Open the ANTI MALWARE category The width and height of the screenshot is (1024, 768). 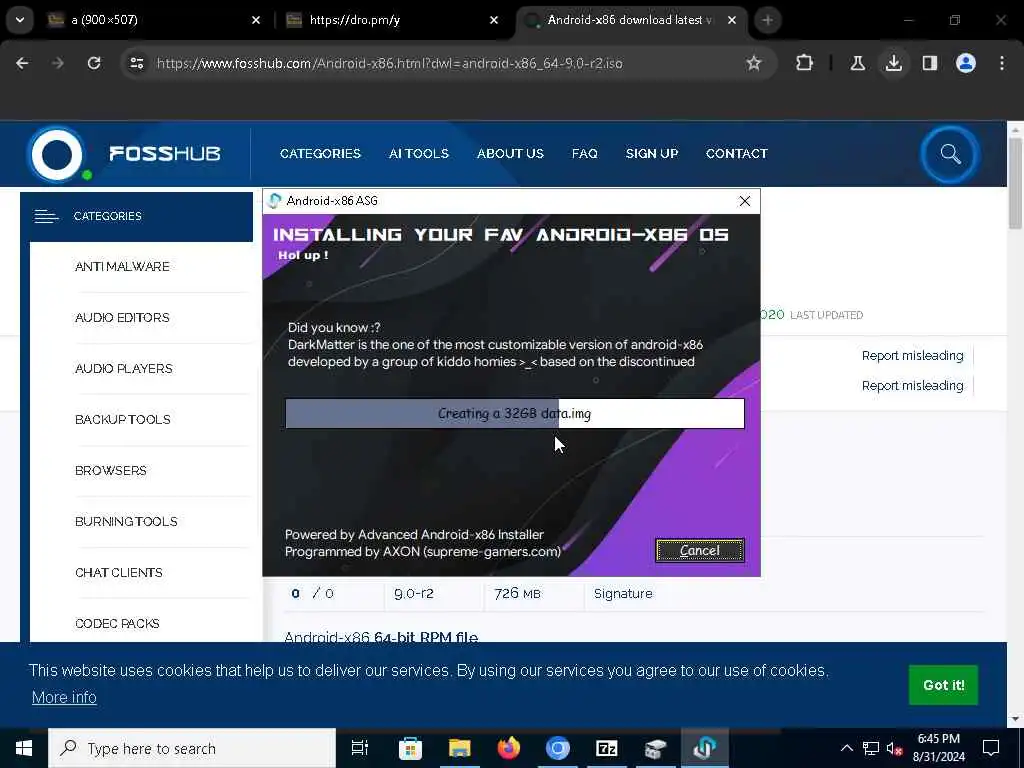point(122,266)
